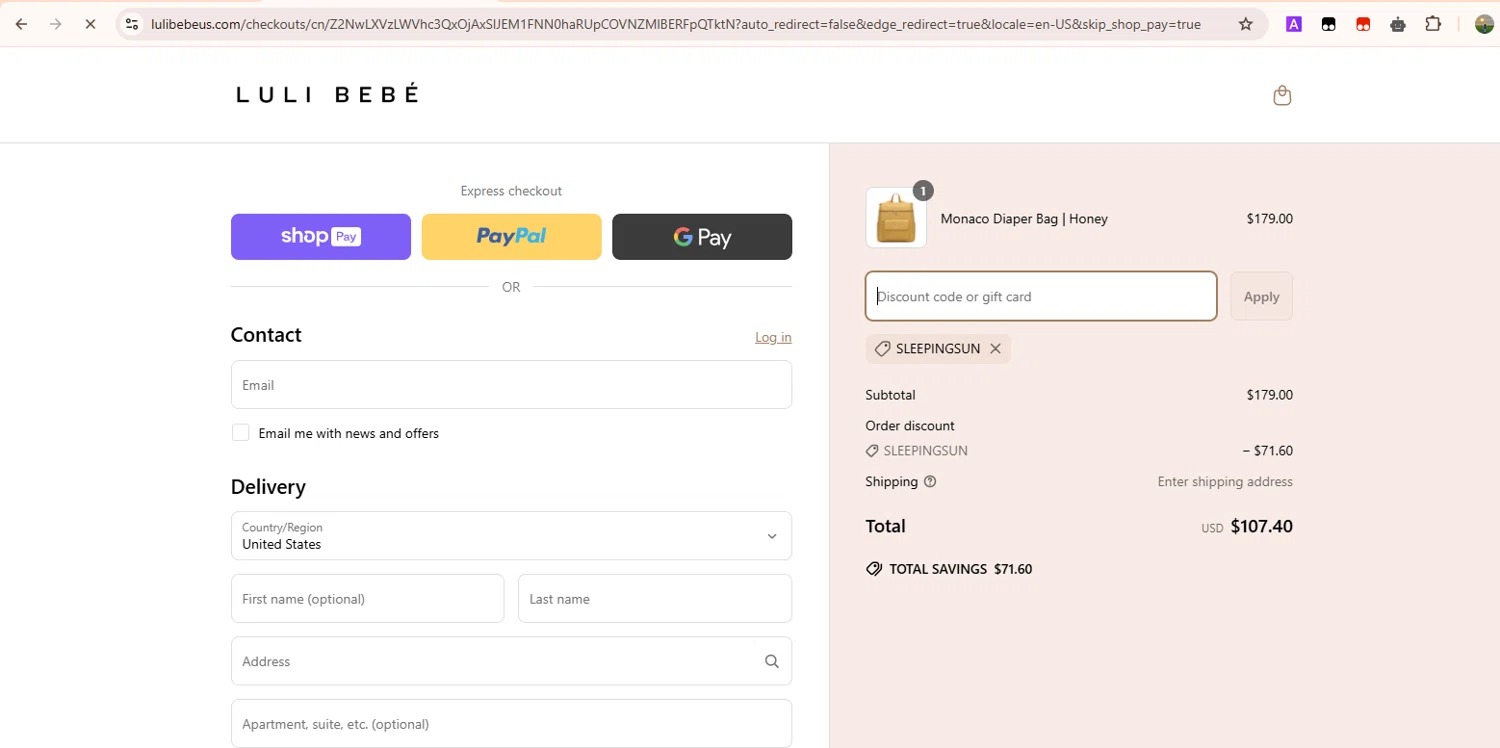
Task: Focus the Discount code or gift card field
Action: click(1041, 296)
